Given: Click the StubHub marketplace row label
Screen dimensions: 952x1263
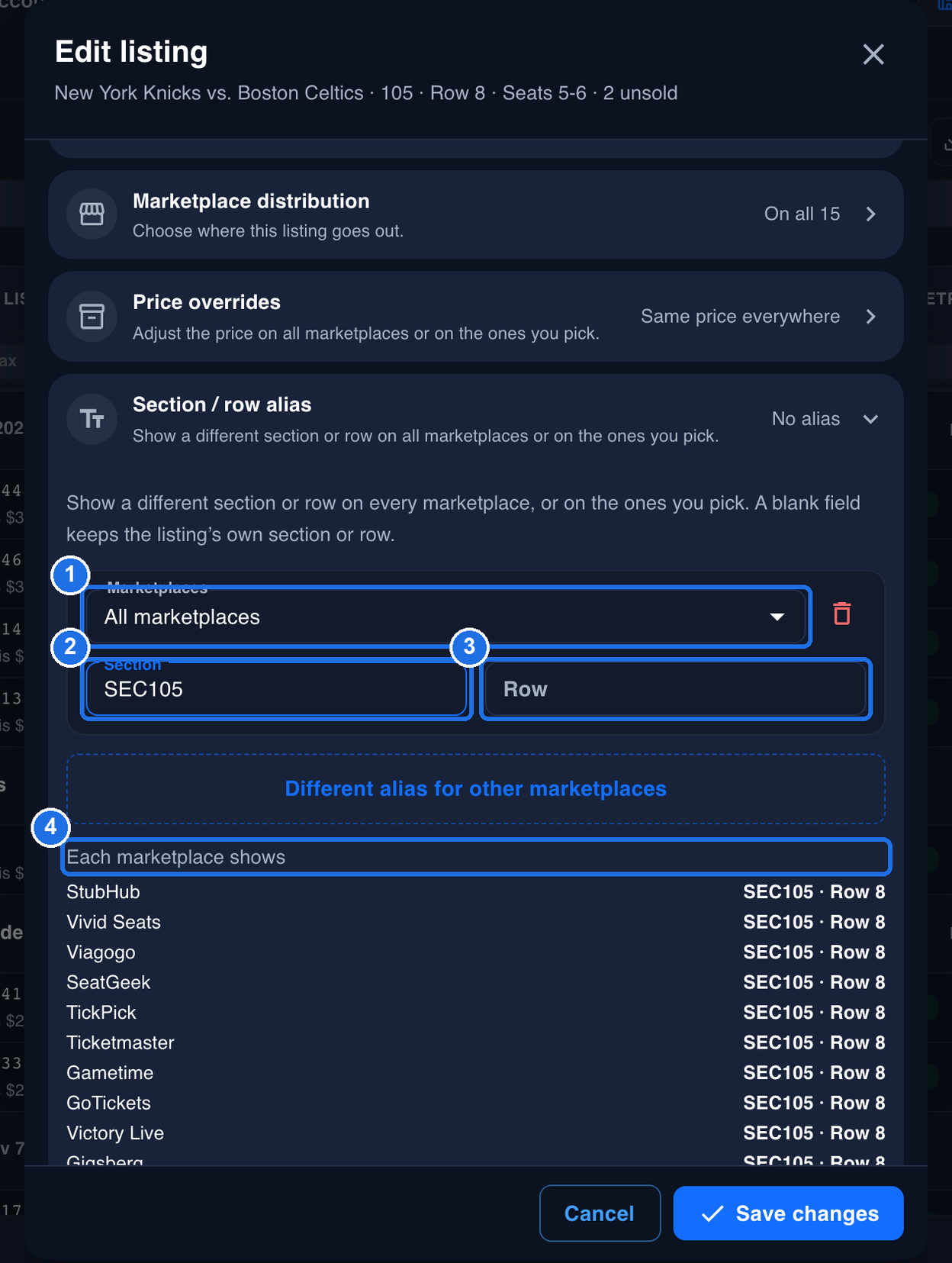Looking at the screenshot, I should point(103,892).
